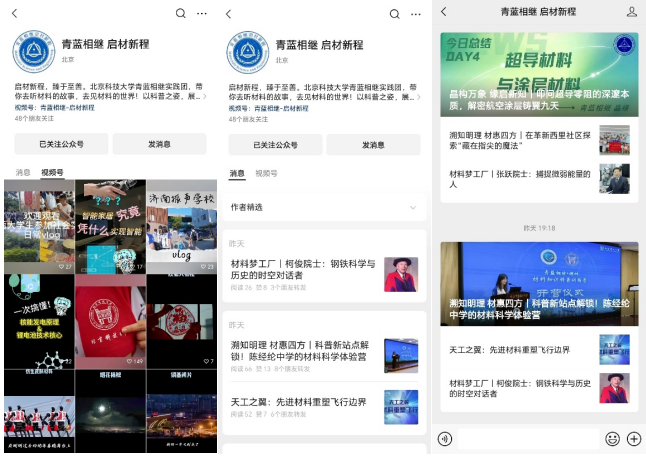Select 视频号 tab in left screen
The height and width of the screenshot is (457, 646).
click(x=52, y=172)
